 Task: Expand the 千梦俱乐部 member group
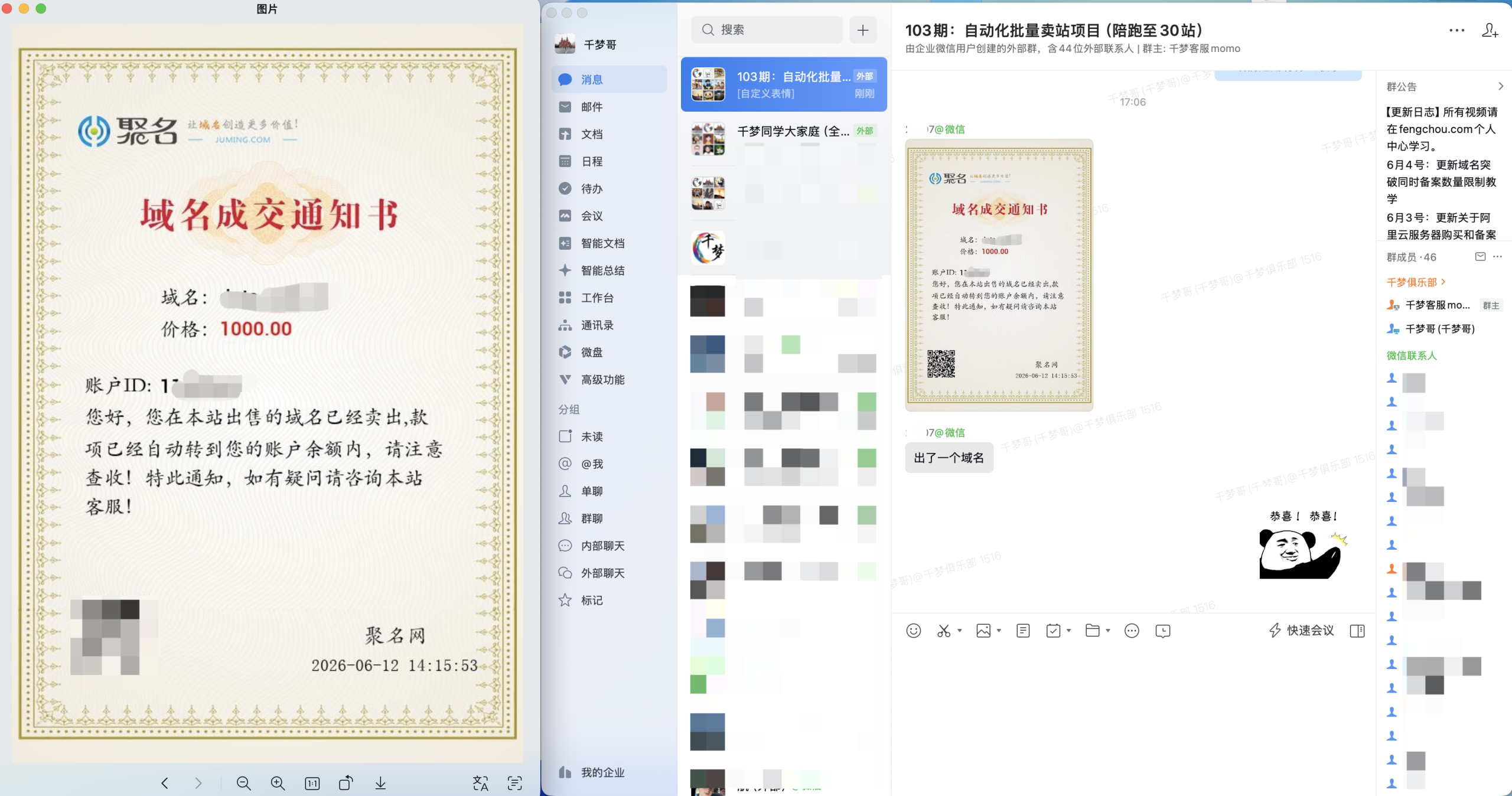[1416, 282]
